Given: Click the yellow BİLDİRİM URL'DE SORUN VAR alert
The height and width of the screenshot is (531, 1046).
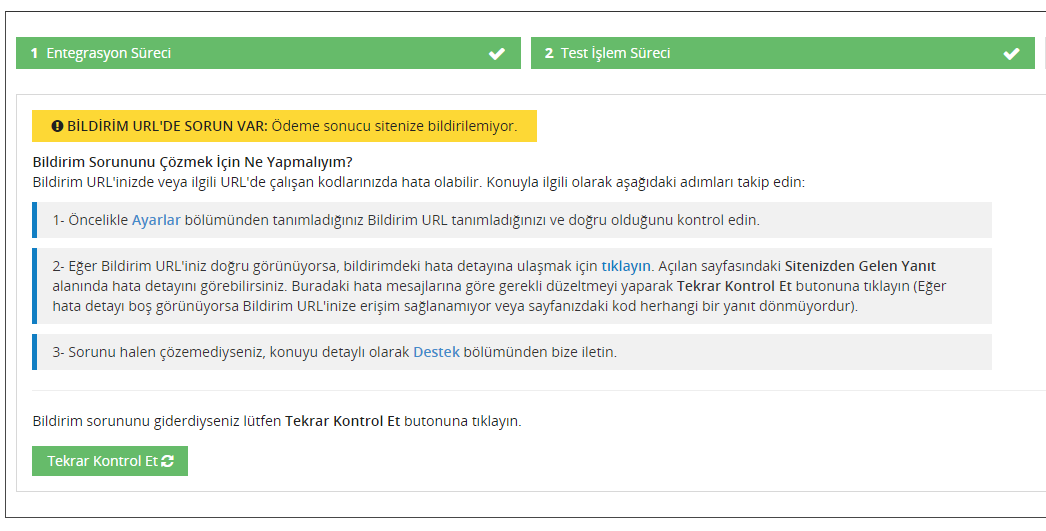Looking at the screenshot, I should [x=284, y=126].
